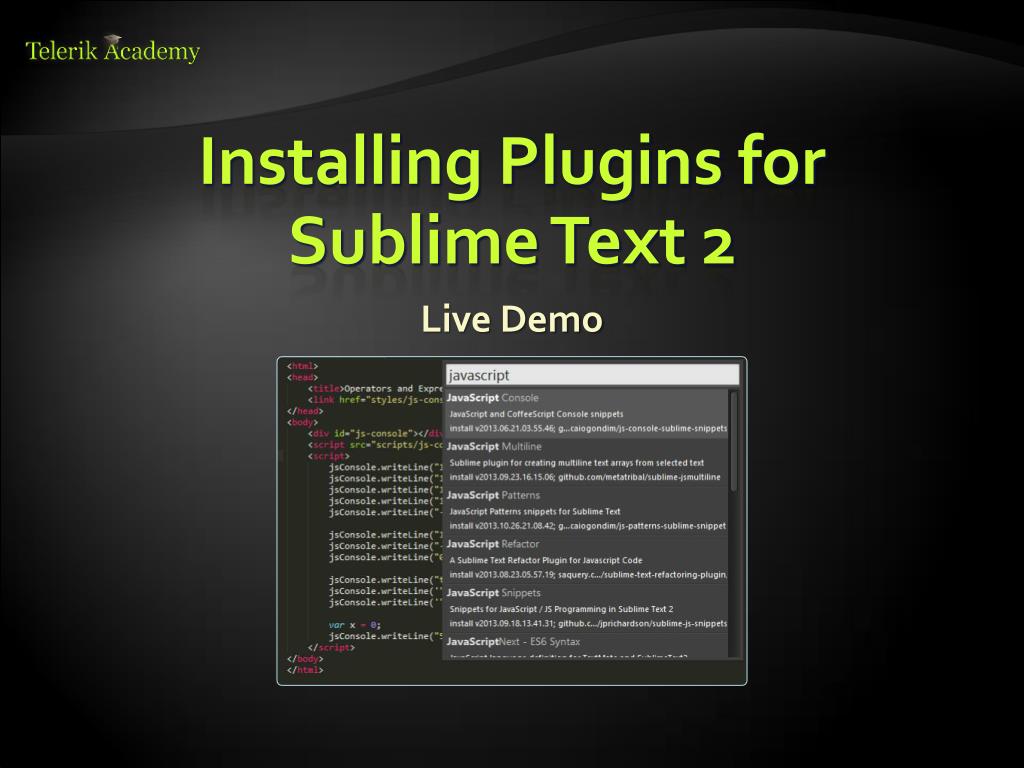The height and width of the screenshot is (768, 1024).
Task: Click the 'var x = 0;' code line
Action: pyautogui.click(x=355, y=625)
